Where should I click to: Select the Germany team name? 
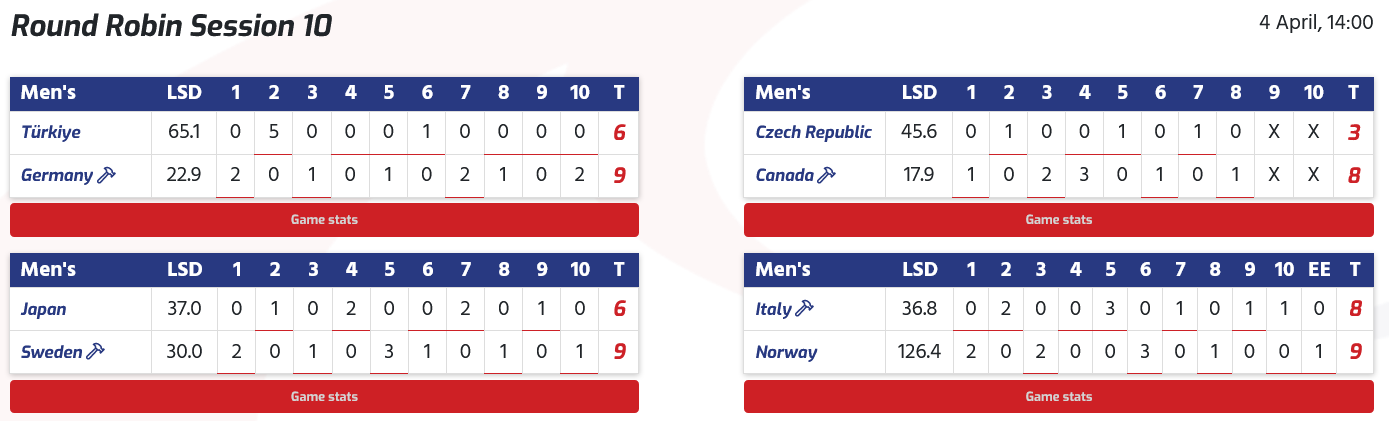pyautogui.click(x=57, y=175)
